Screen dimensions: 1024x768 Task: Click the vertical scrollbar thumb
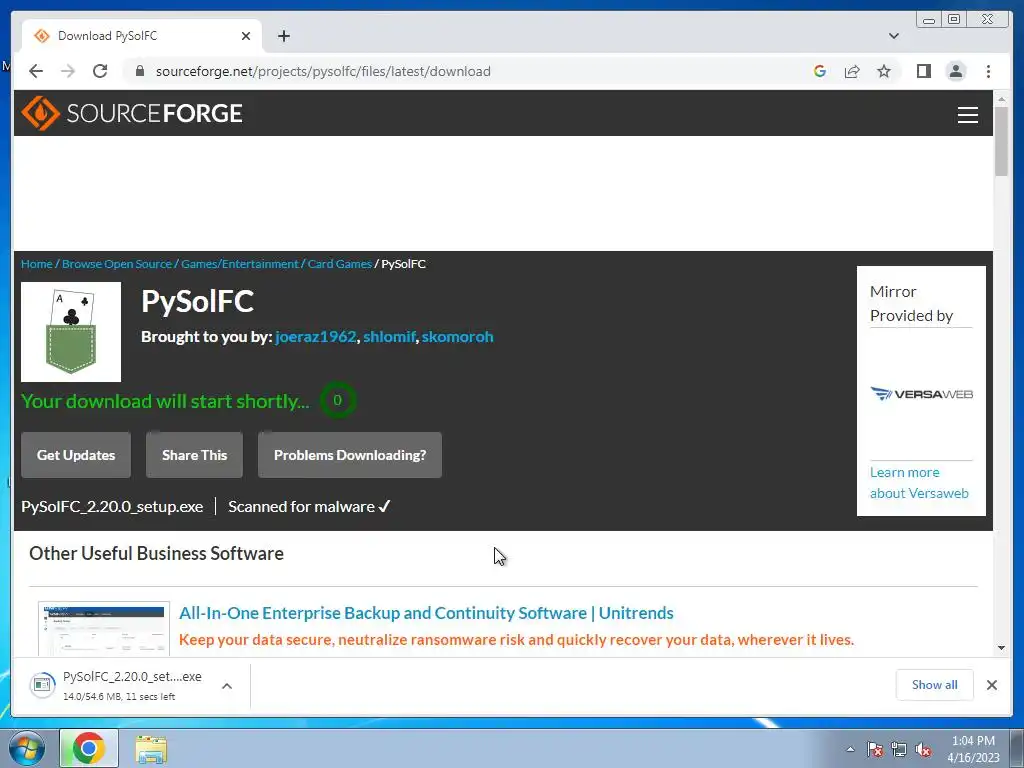pos(1001,141)
